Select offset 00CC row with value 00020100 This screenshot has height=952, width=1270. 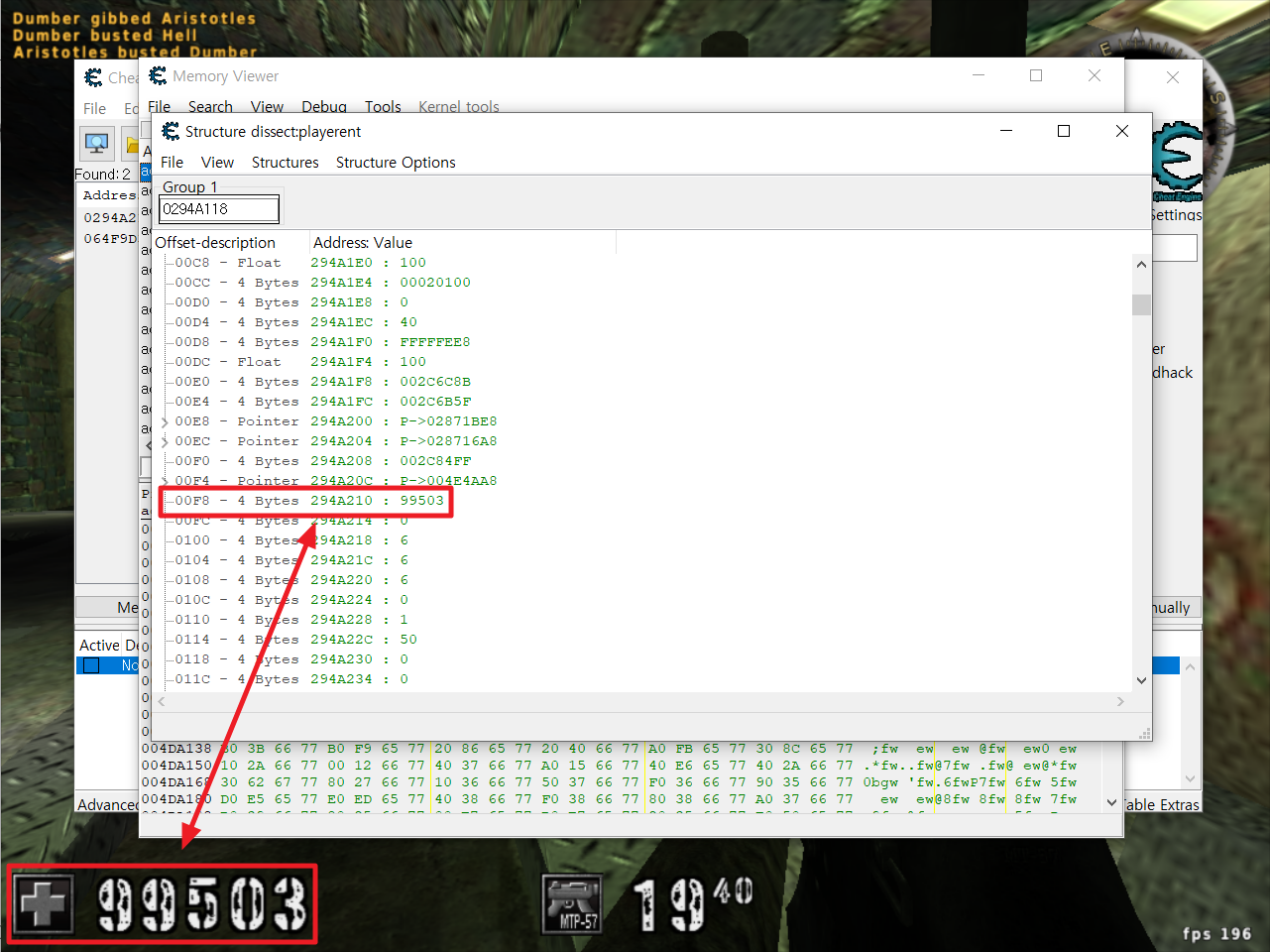pos(322,283)
